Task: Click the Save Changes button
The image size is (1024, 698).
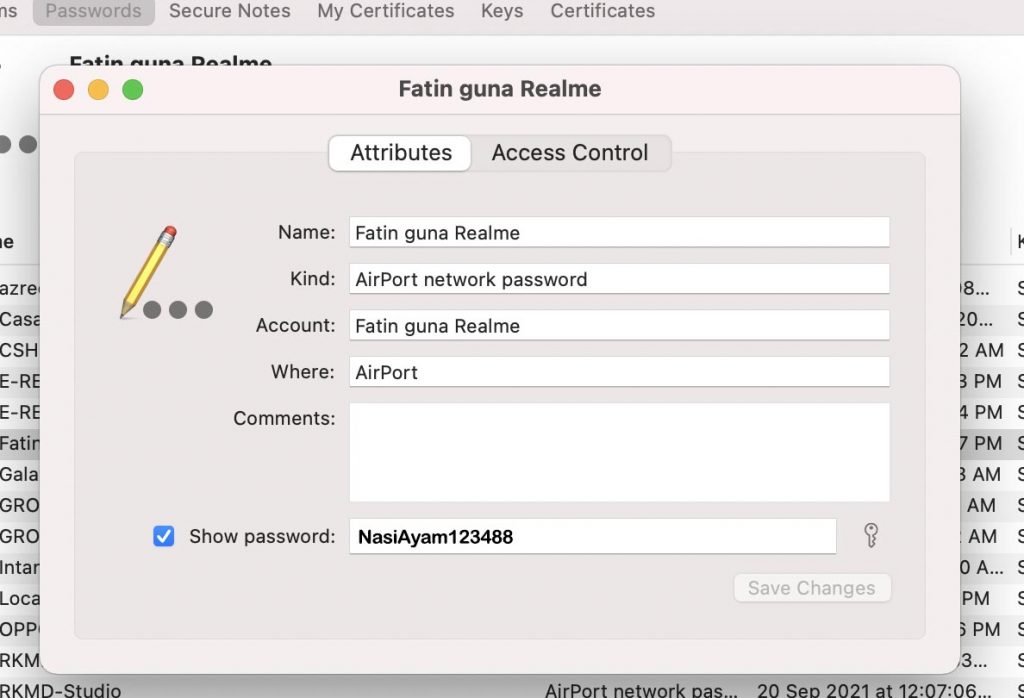Action: pos(812,588)
